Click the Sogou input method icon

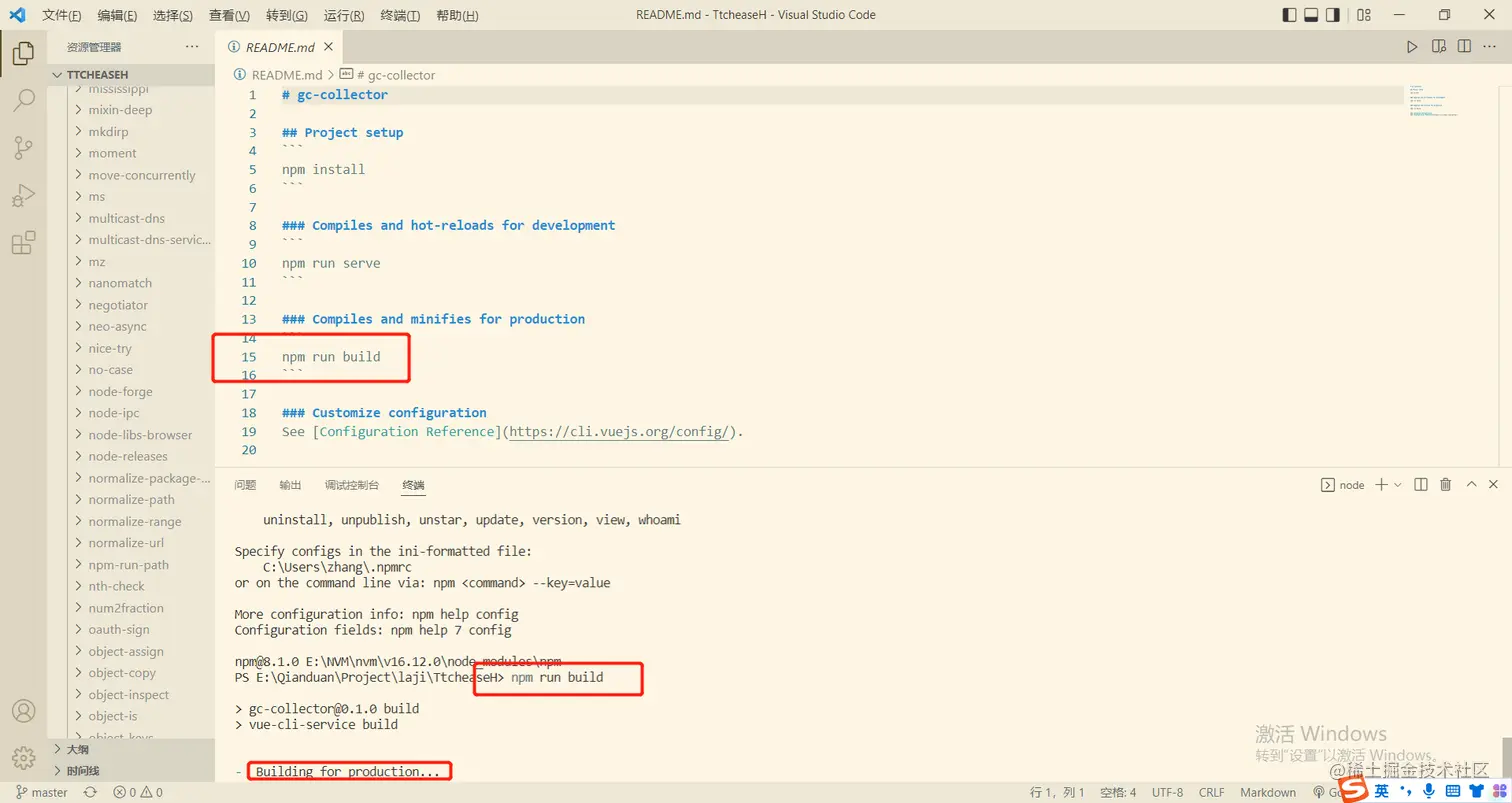coord(1353,791)
